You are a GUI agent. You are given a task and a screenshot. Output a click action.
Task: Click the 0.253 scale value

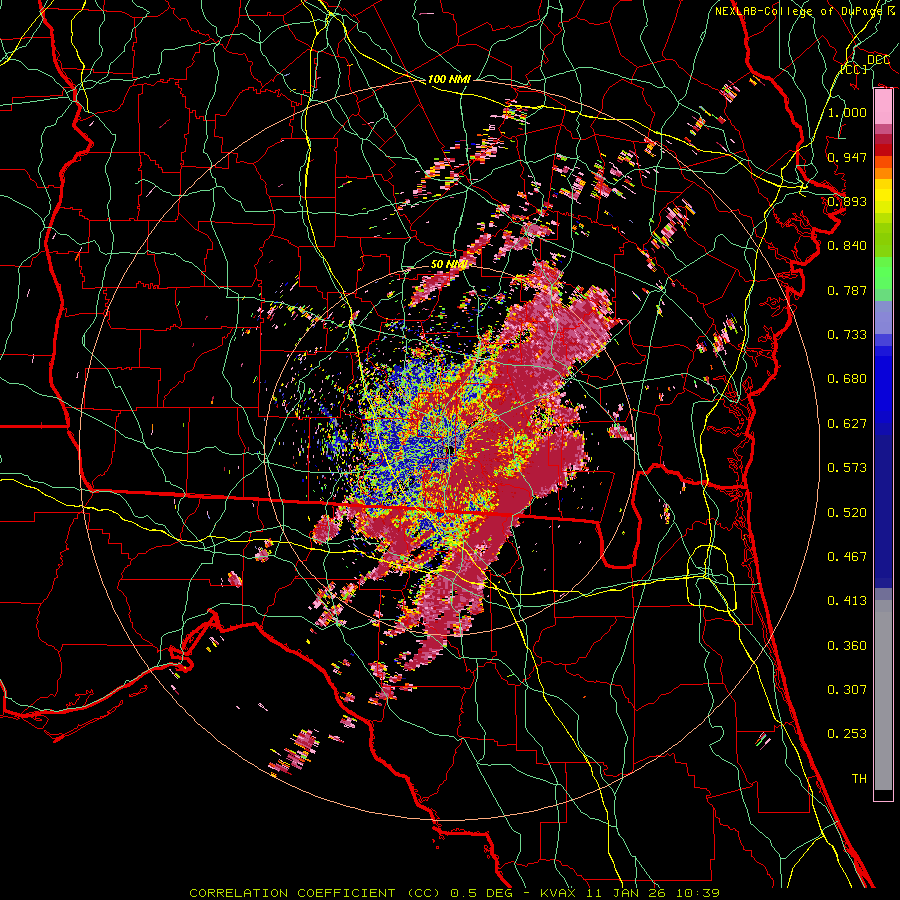pyautogui.click(x=847, y=734)
